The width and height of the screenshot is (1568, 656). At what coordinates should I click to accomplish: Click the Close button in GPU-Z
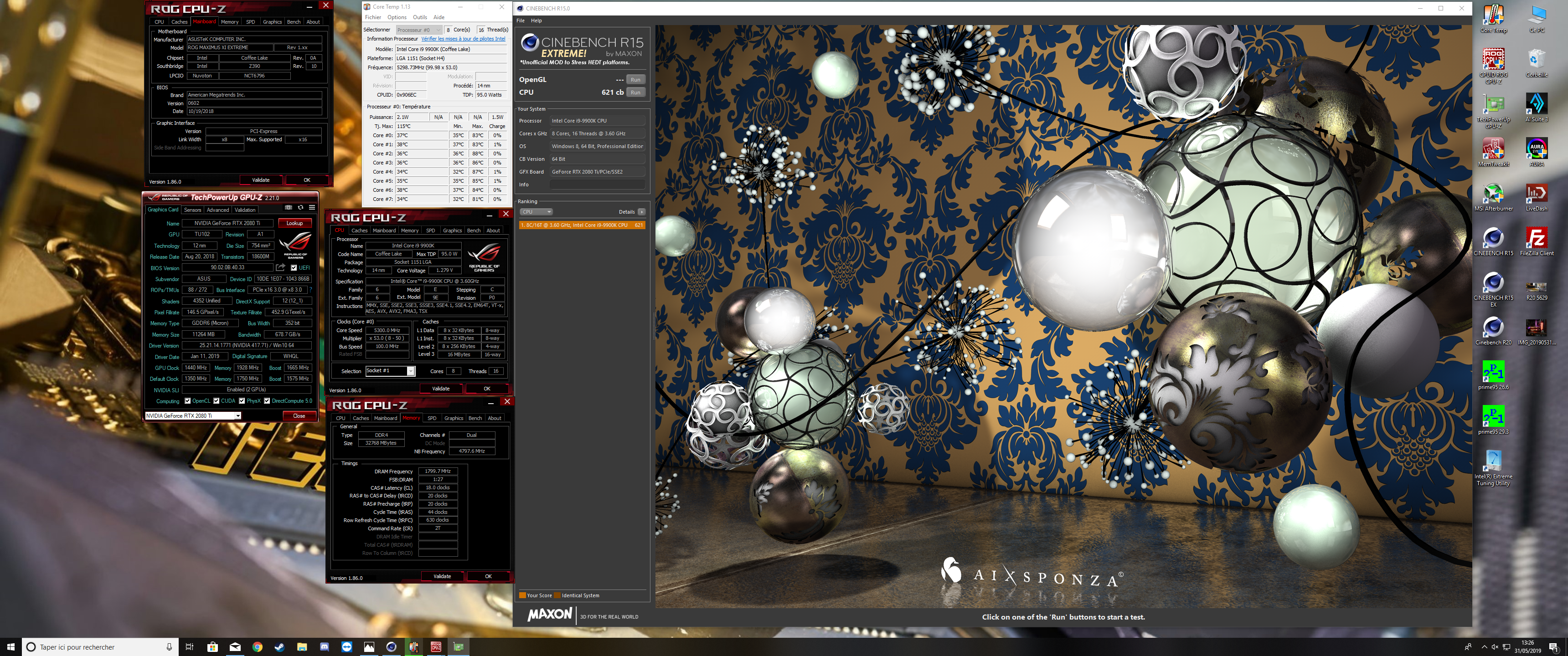[x=299, y=415]
